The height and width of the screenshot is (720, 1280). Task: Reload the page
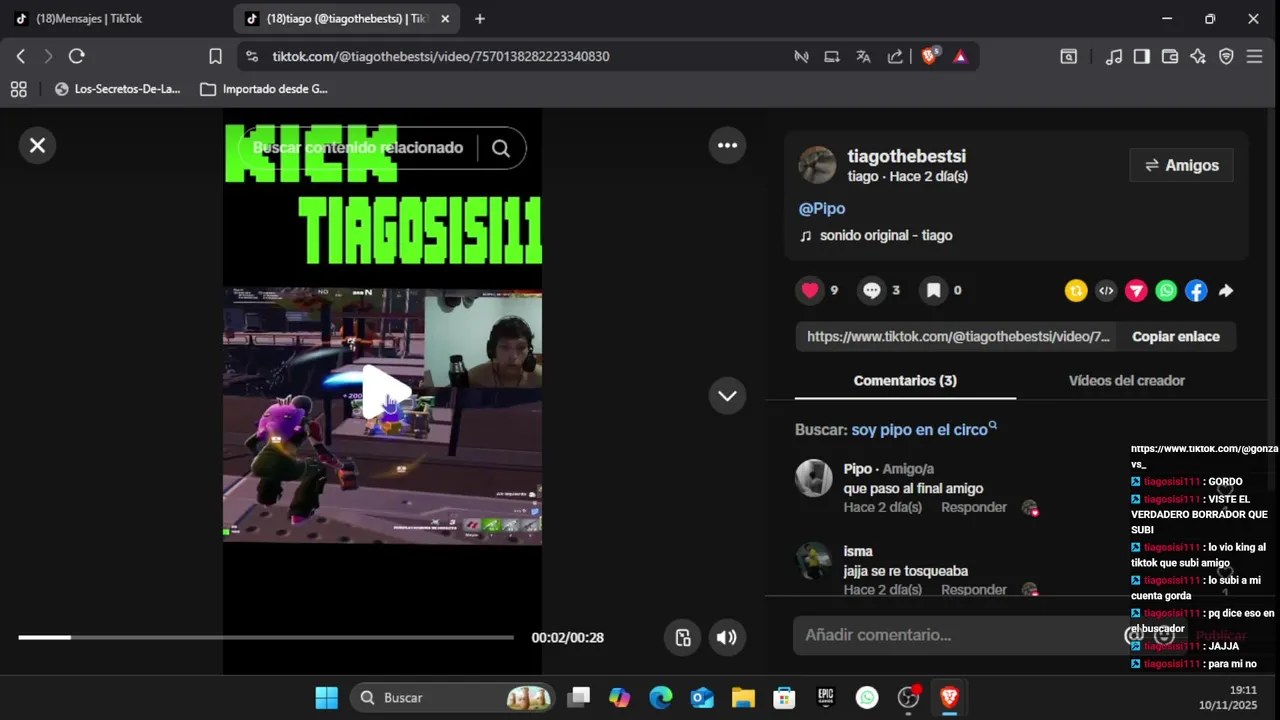(x=77, y=56)
